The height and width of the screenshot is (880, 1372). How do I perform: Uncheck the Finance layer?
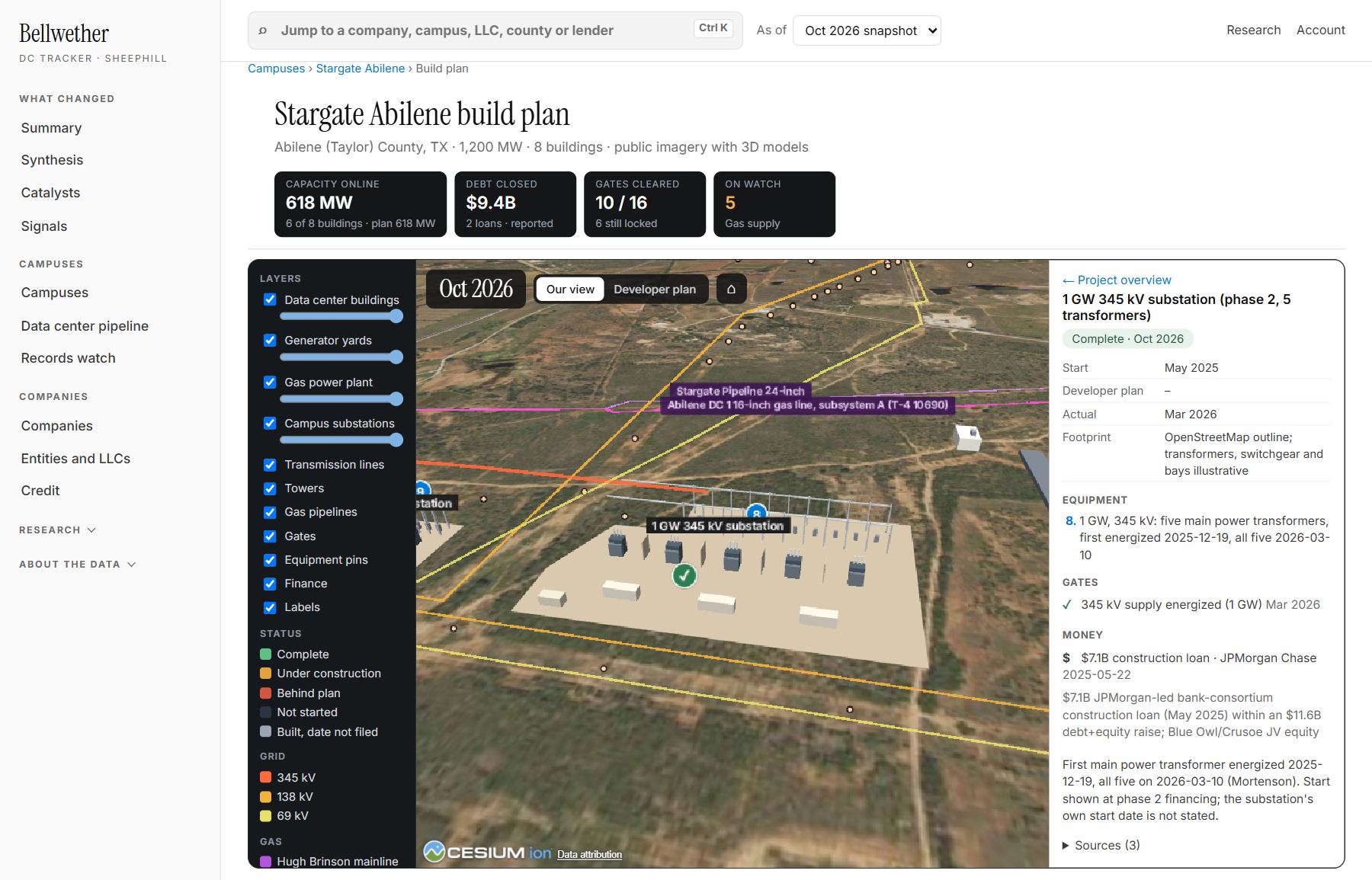[x=270, y=583]
